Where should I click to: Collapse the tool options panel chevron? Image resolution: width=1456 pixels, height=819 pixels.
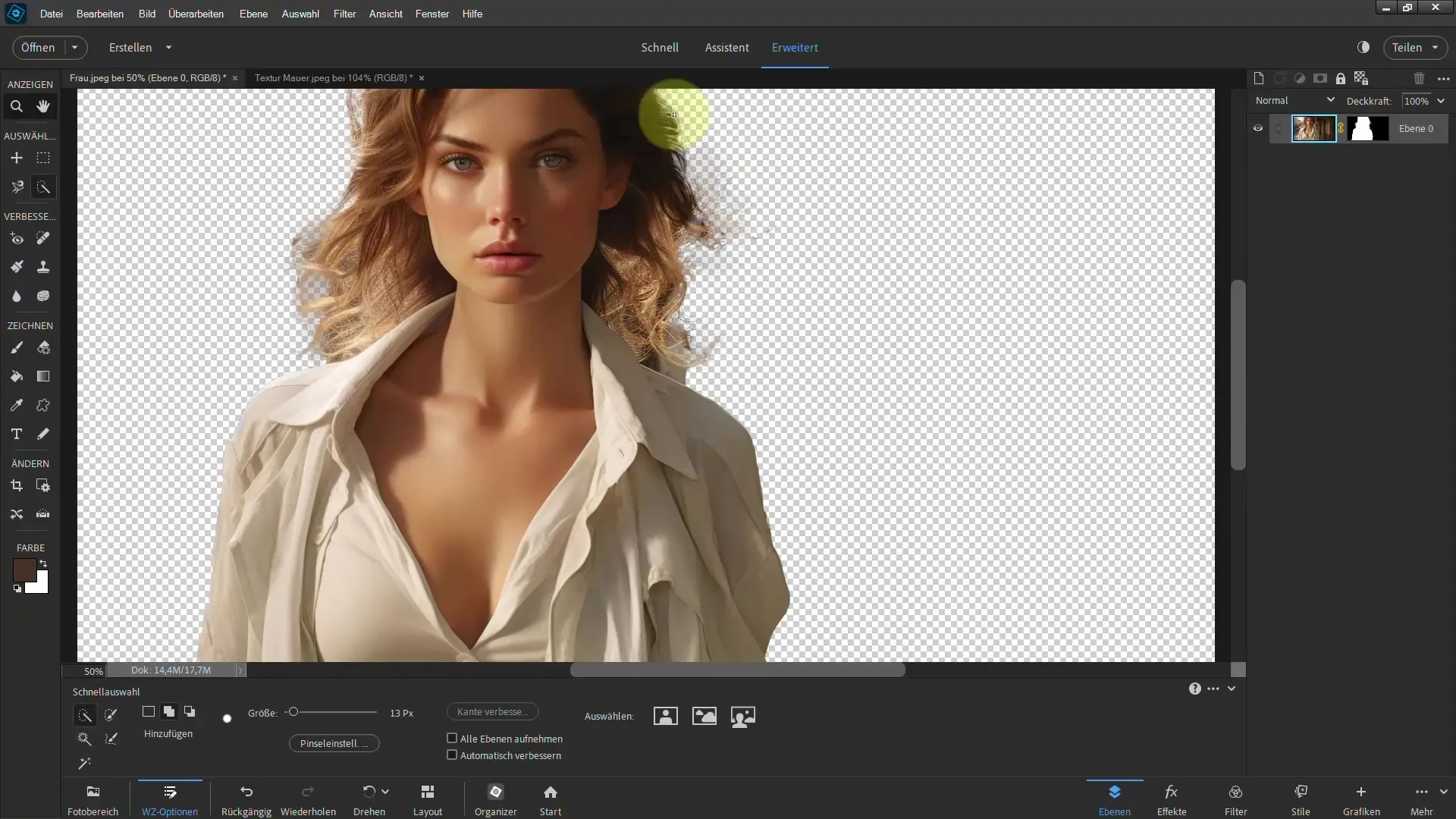coord(1232,689)
